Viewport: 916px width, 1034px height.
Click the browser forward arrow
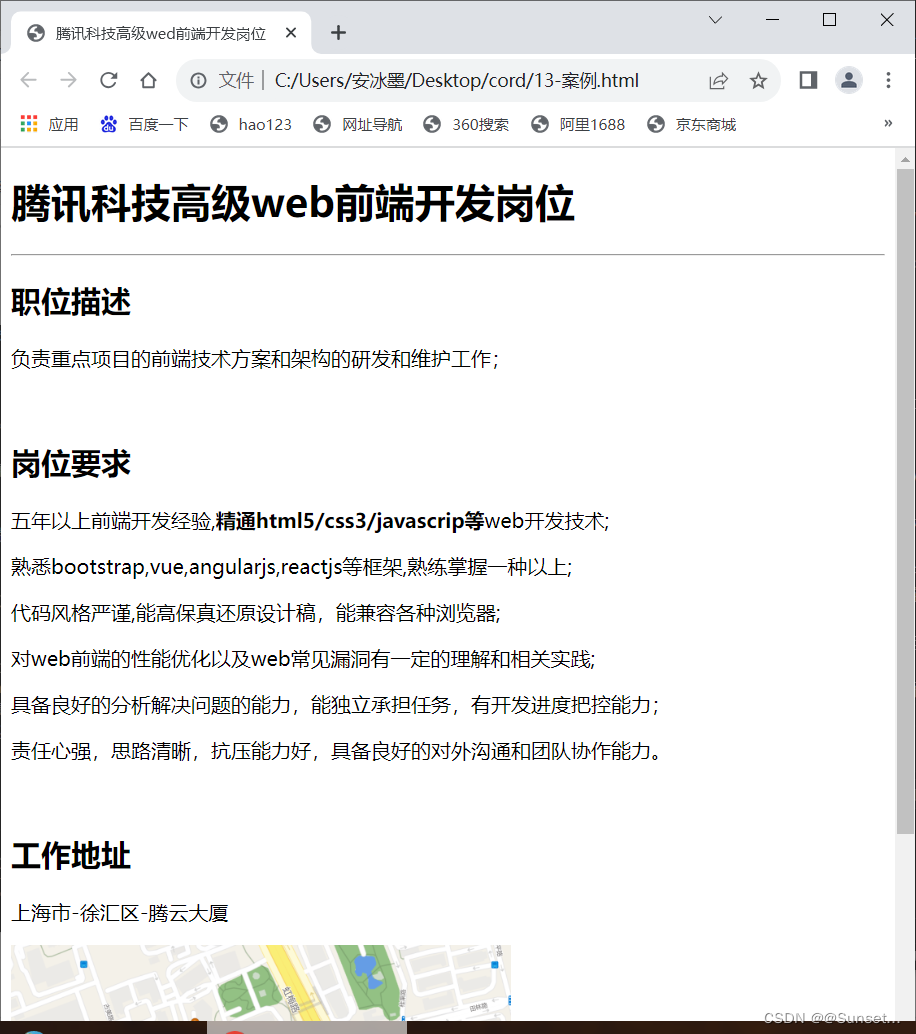(69, 80)
